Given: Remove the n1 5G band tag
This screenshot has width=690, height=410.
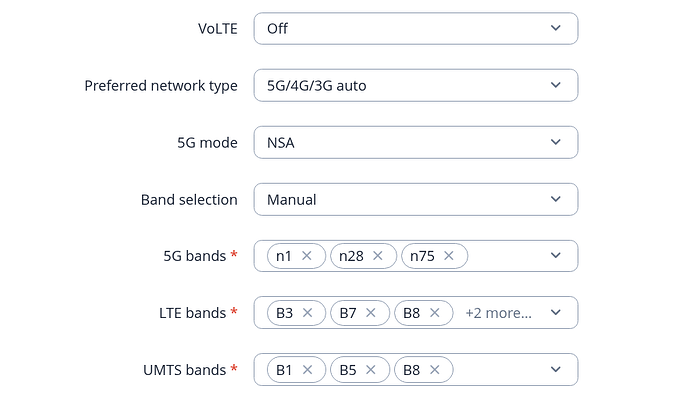Looking at the screenshot, I should pyautogui.click(x=307, y=256).
